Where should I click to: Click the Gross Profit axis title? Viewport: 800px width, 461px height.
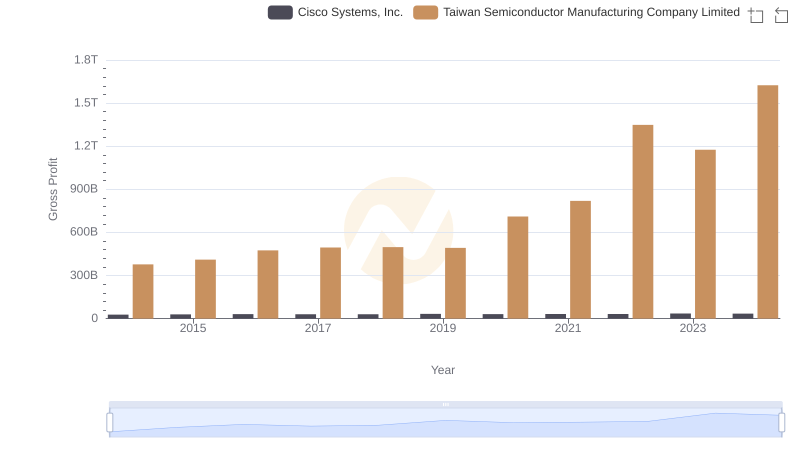pyautogui.click(x=53, y=189)
